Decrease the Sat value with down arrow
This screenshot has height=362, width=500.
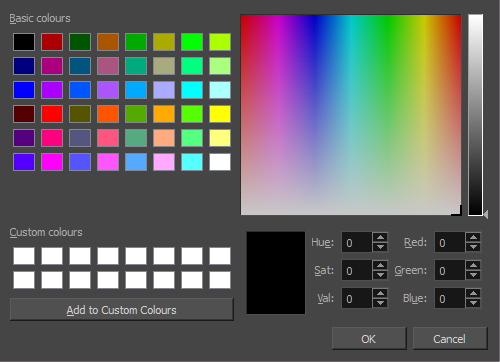380,275
